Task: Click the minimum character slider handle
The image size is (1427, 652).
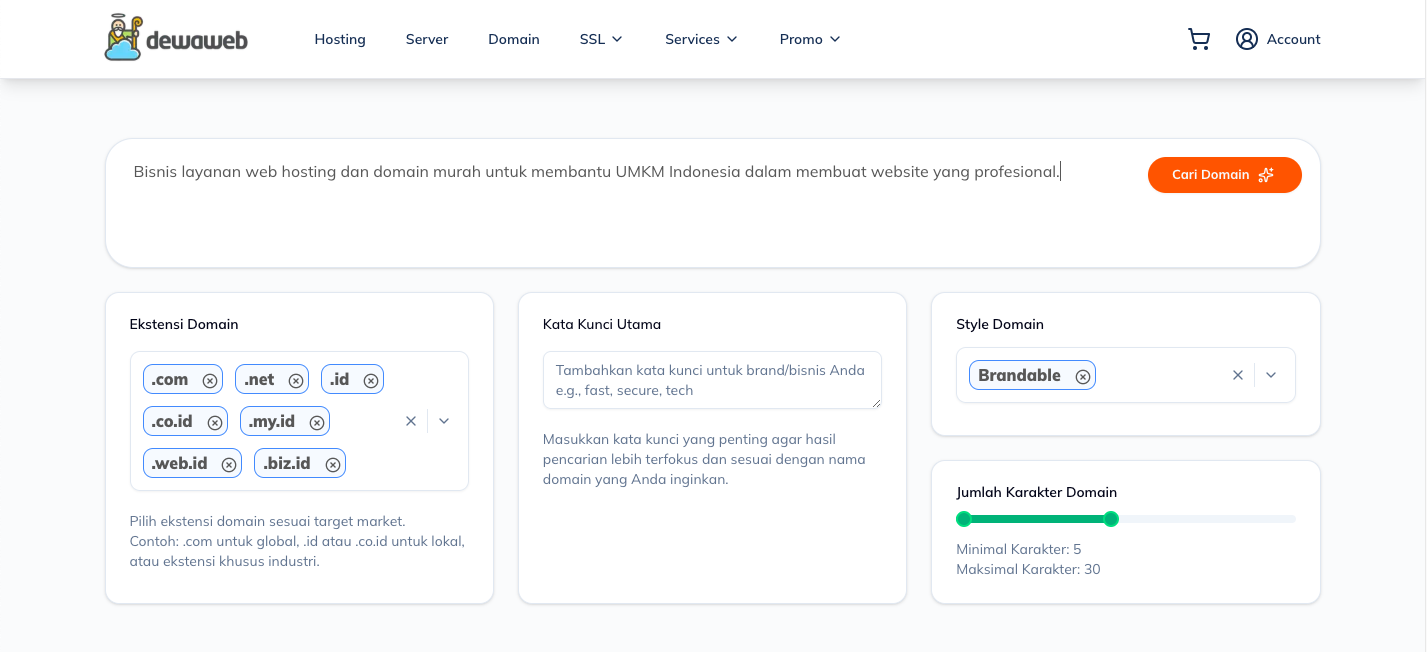Action: pos(964,519)
